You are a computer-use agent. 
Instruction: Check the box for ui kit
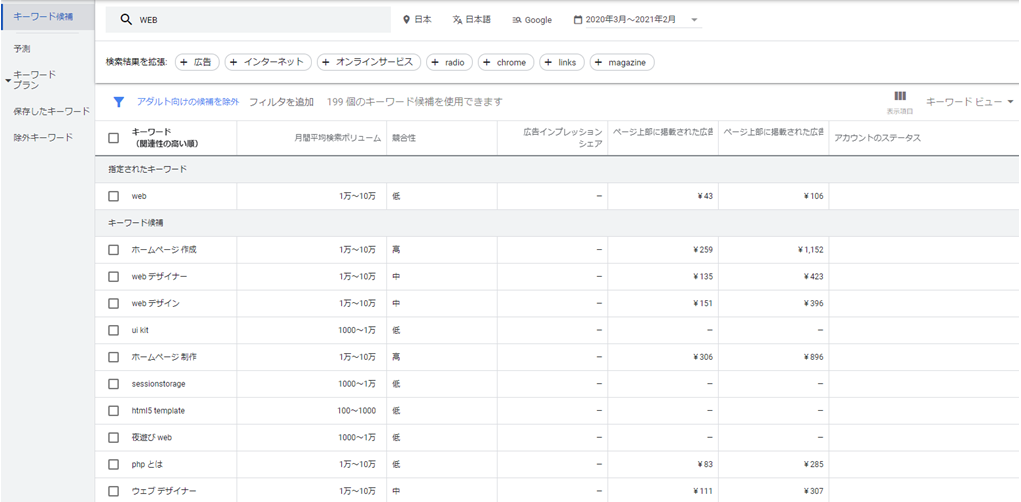(114, 330)
